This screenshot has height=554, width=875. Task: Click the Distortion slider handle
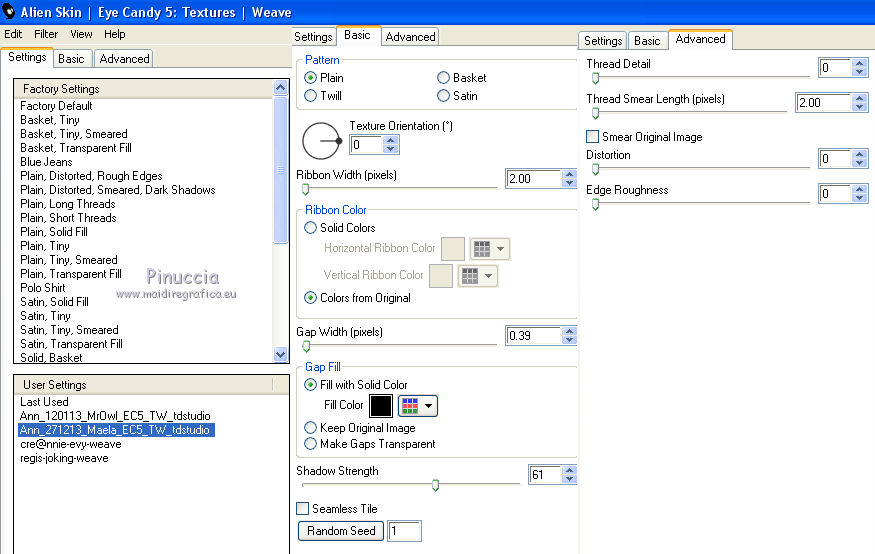pos(595,169)
